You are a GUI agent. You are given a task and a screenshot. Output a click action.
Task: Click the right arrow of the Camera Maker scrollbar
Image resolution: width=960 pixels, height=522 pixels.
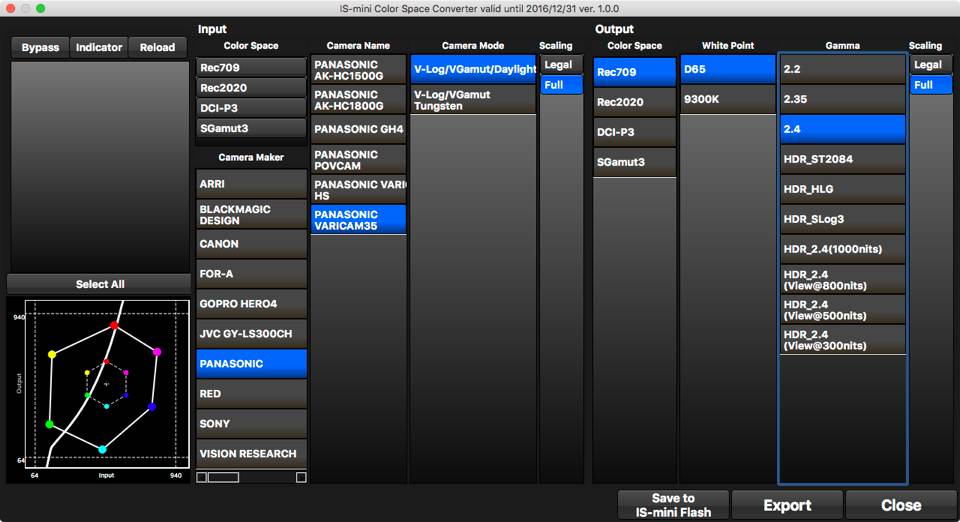(x=301, y=477)
